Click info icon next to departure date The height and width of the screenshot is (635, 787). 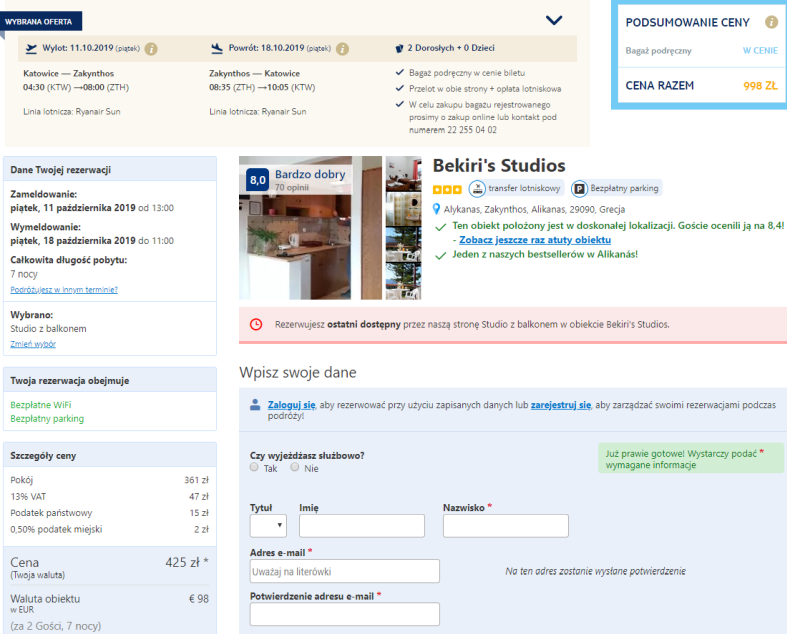click(151, 49)
